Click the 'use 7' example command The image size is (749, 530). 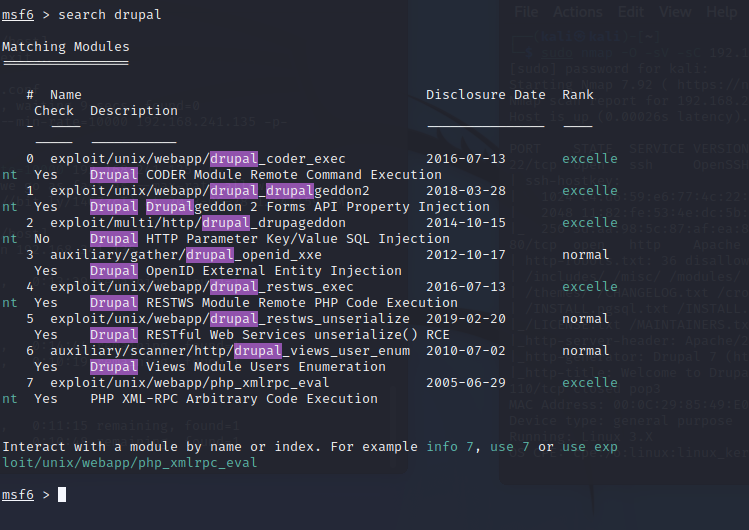509,447
